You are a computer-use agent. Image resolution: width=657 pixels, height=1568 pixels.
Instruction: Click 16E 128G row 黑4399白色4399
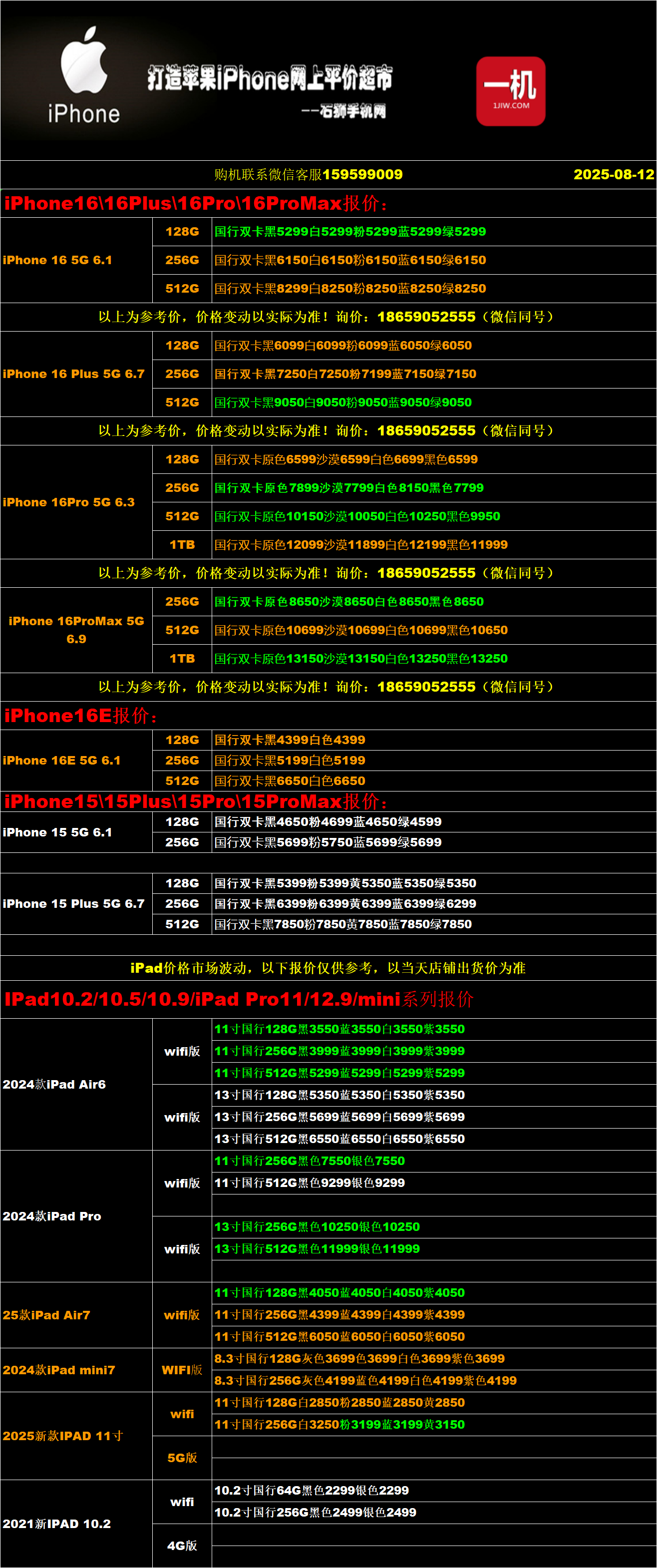coord(434,740)
